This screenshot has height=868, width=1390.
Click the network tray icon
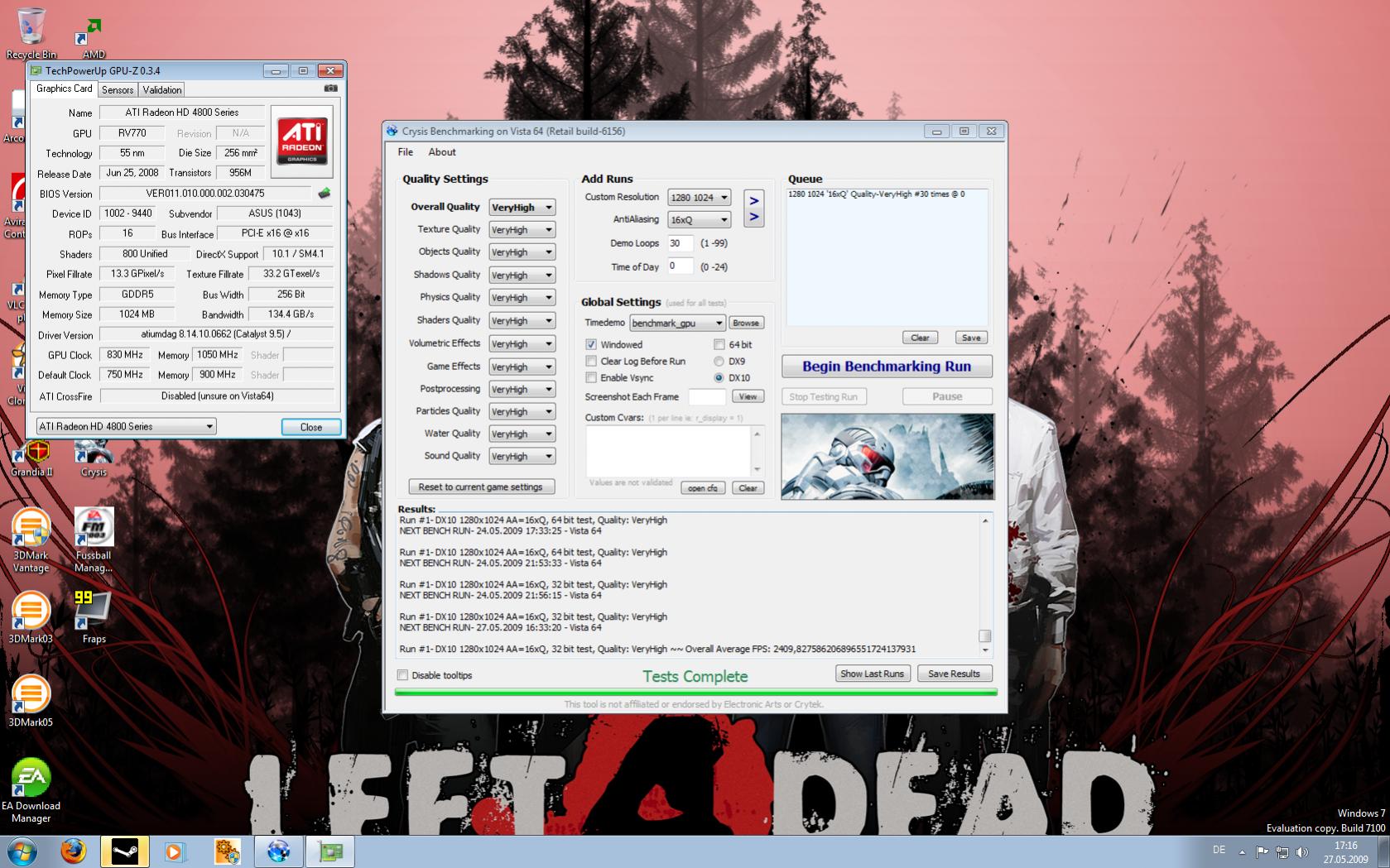point(1282,851)
